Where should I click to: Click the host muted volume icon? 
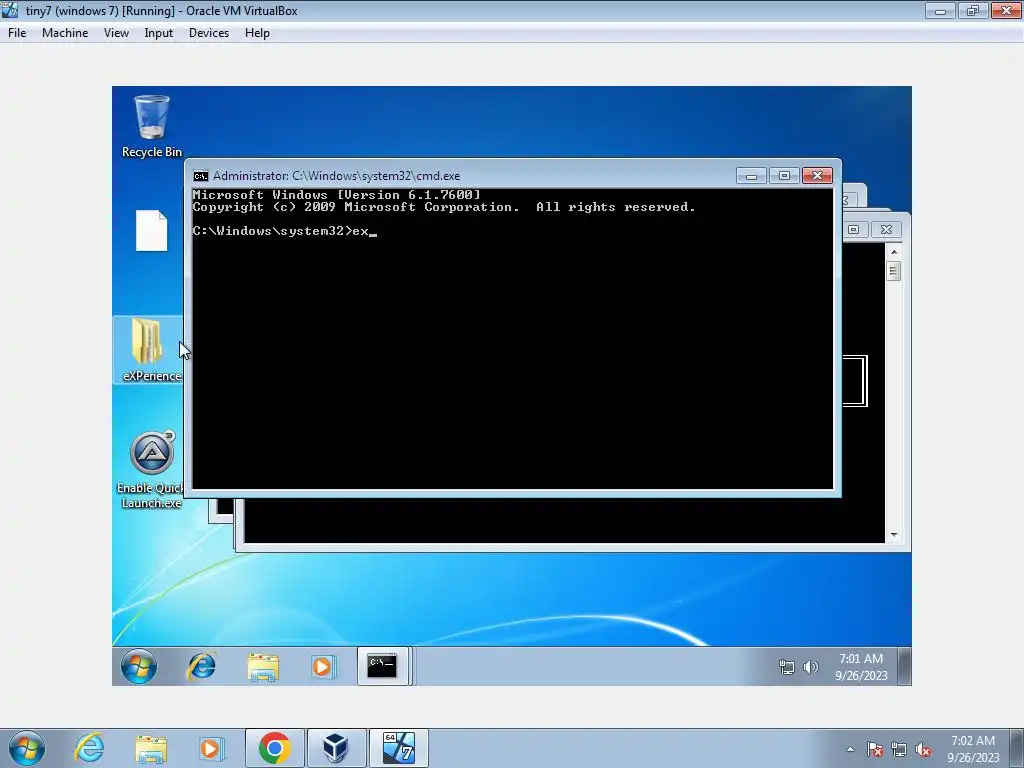(x=923, y=749)
